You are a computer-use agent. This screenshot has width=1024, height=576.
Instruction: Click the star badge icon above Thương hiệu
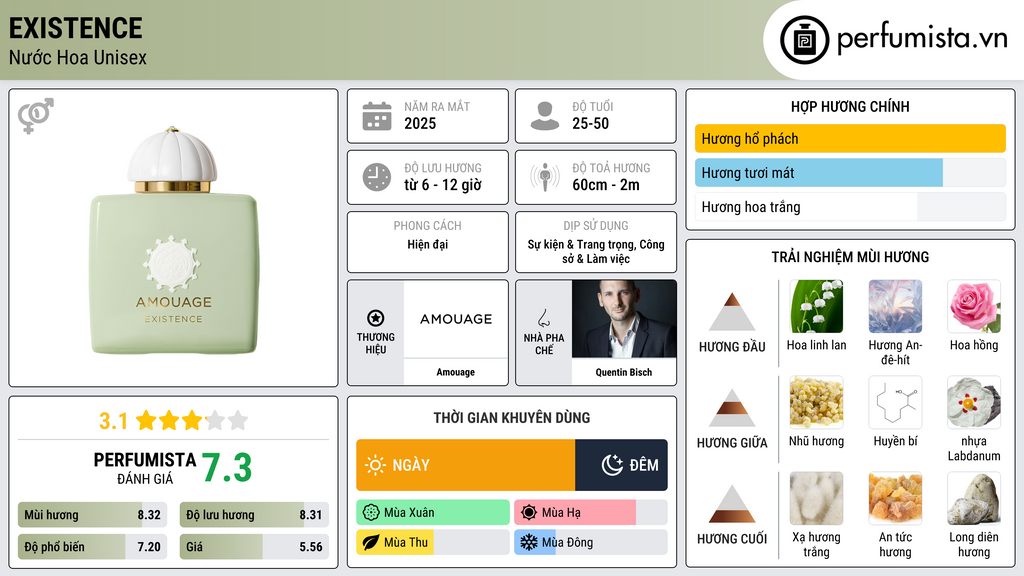click(x=376, y=318)
